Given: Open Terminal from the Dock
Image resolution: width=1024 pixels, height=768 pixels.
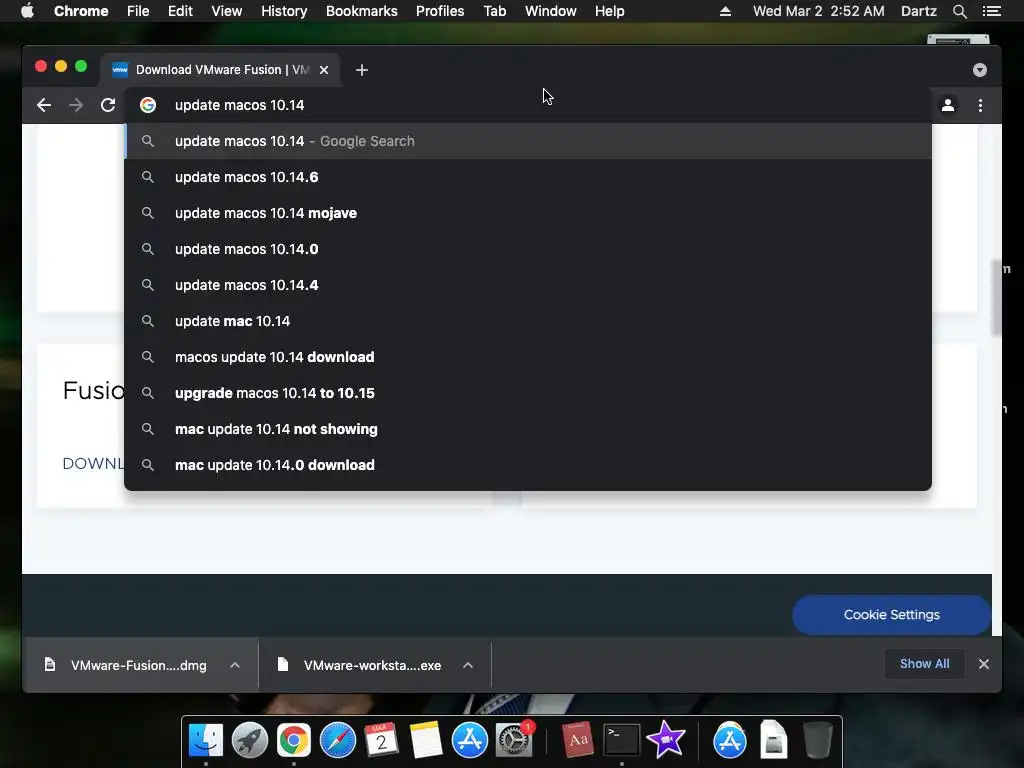Looking at the screenshot, I should tap(621, 740).
